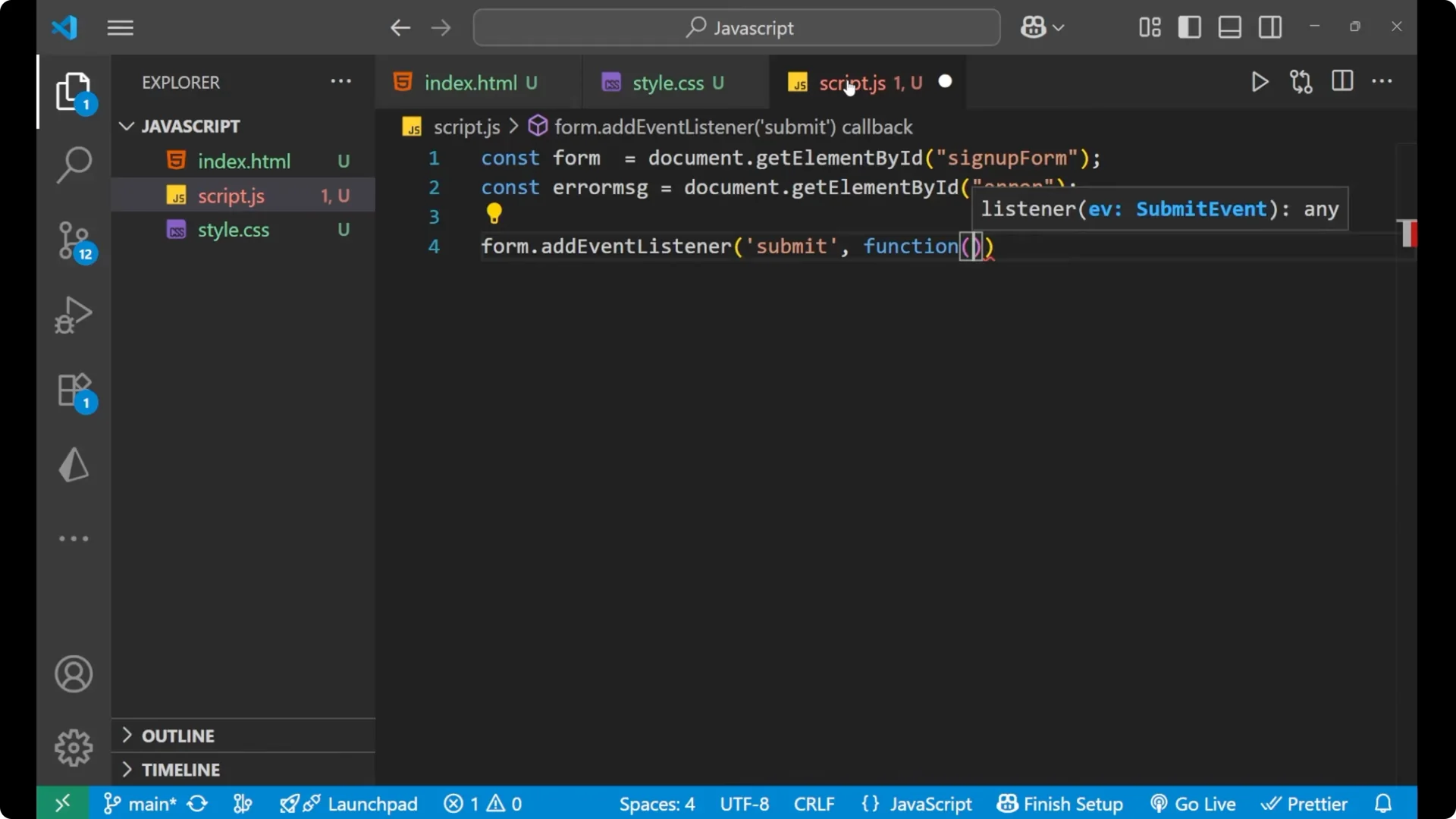Click the lightbulb code action on line 3
The image size is (1456, 819).
(494, 214)
